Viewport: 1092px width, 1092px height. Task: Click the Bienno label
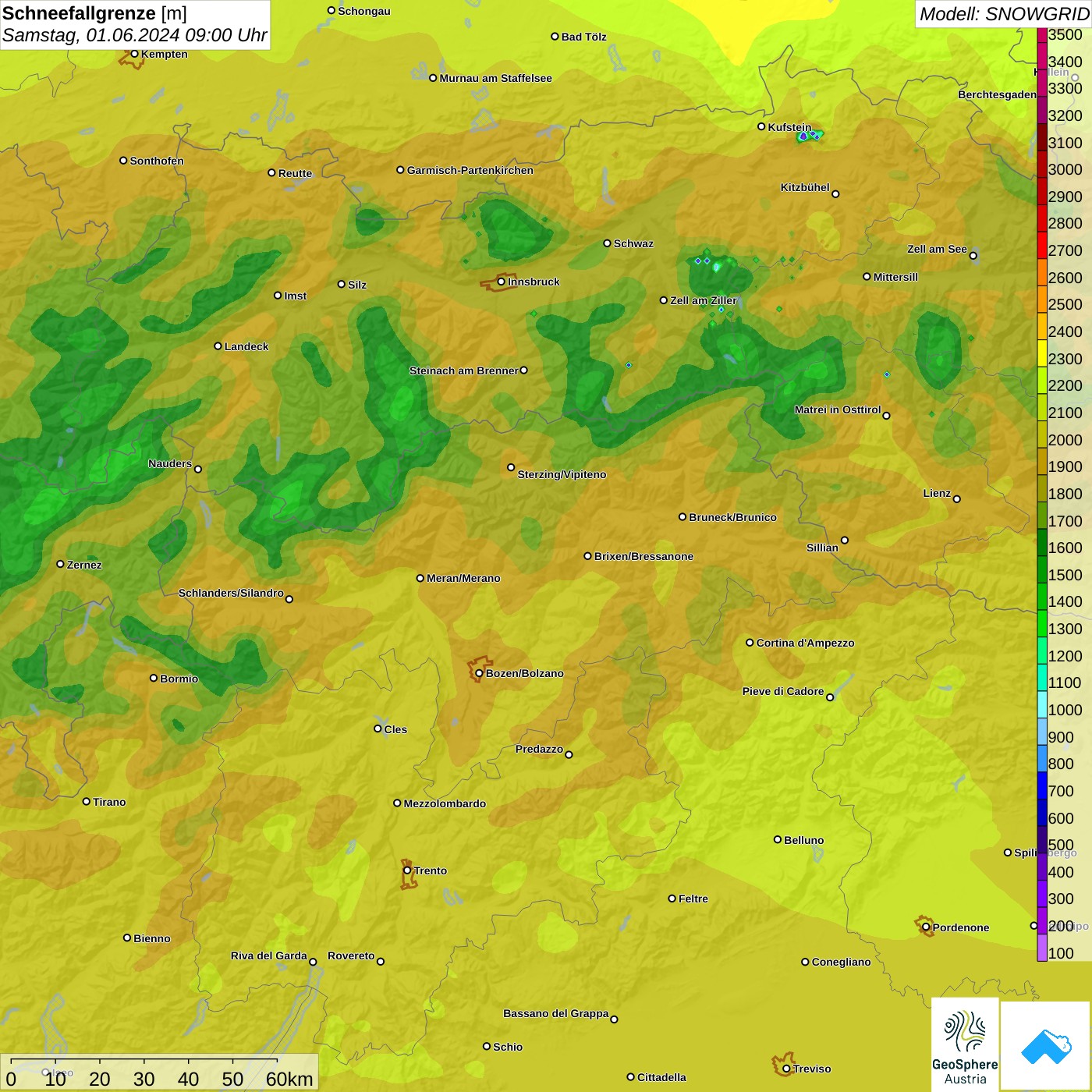pos(151,938)
